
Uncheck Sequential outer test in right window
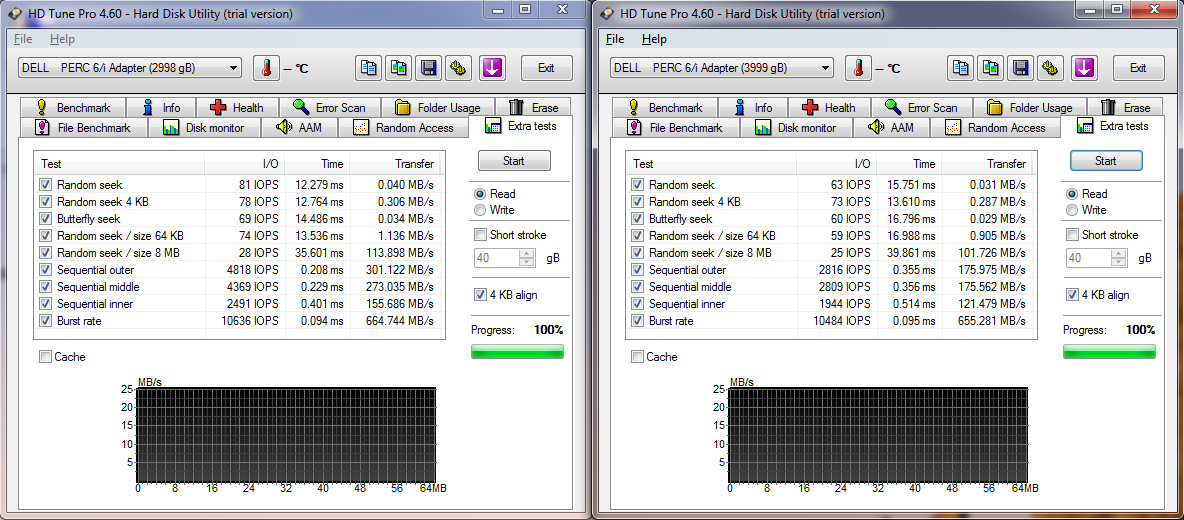click(x=637, y=269)
